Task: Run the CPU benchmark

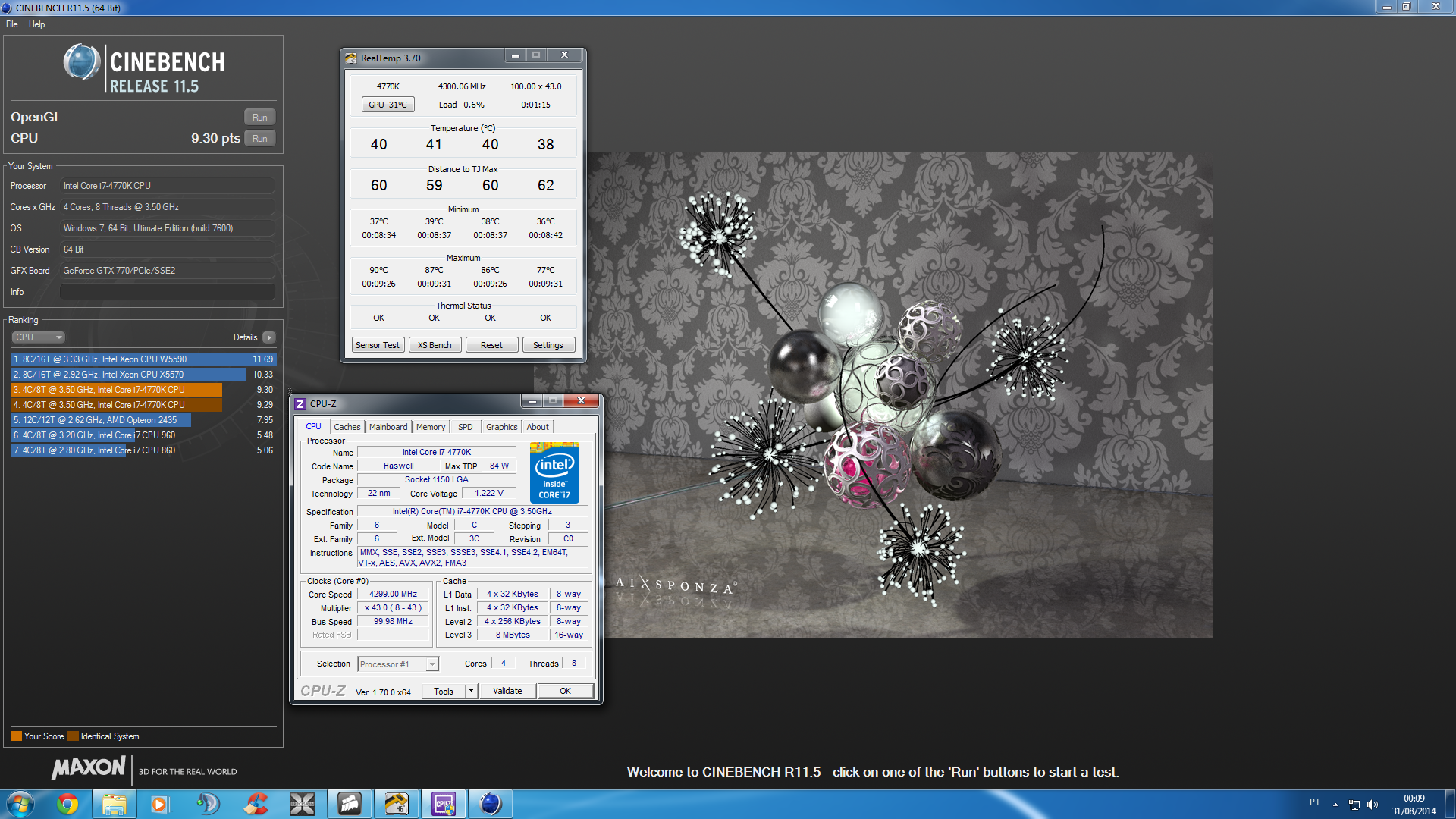Action: (x=259, y=139)
